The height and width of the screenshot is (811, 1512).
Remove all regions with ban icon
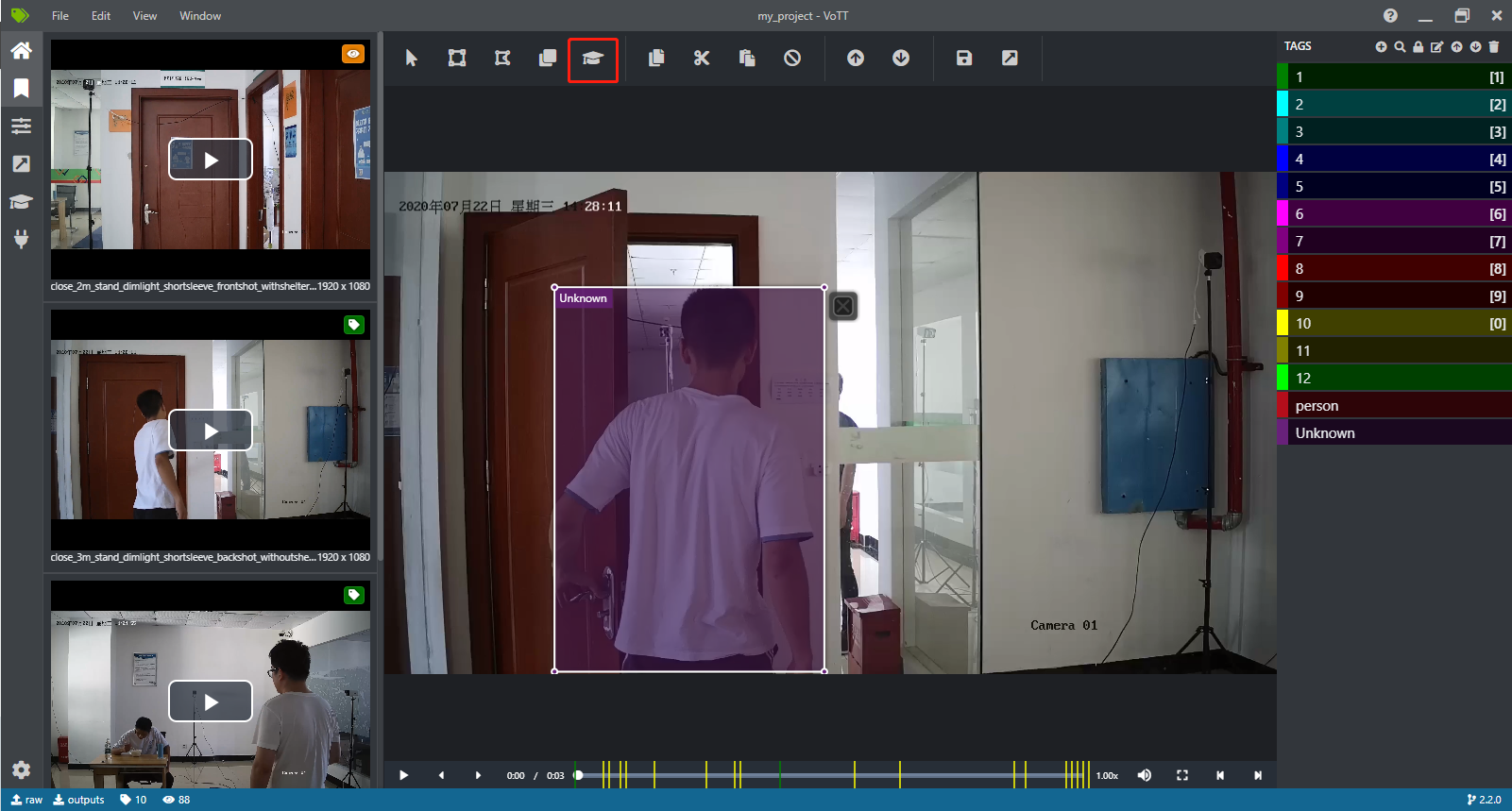792,59
